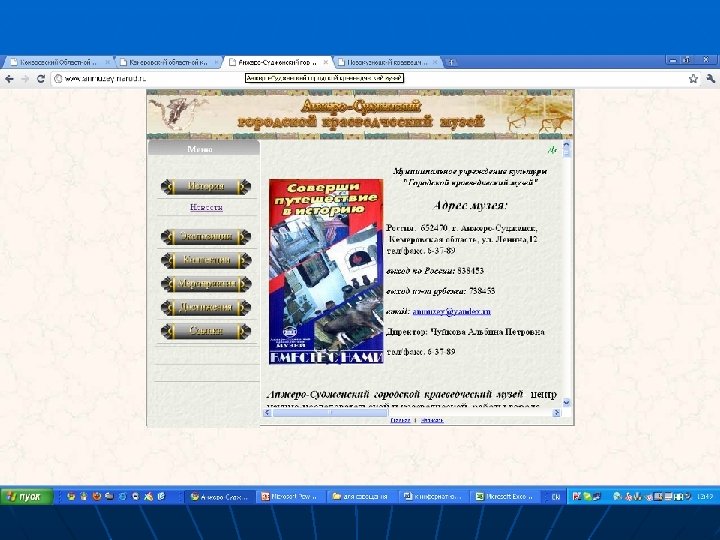Open the Пуск start menu

click(27, 497)
